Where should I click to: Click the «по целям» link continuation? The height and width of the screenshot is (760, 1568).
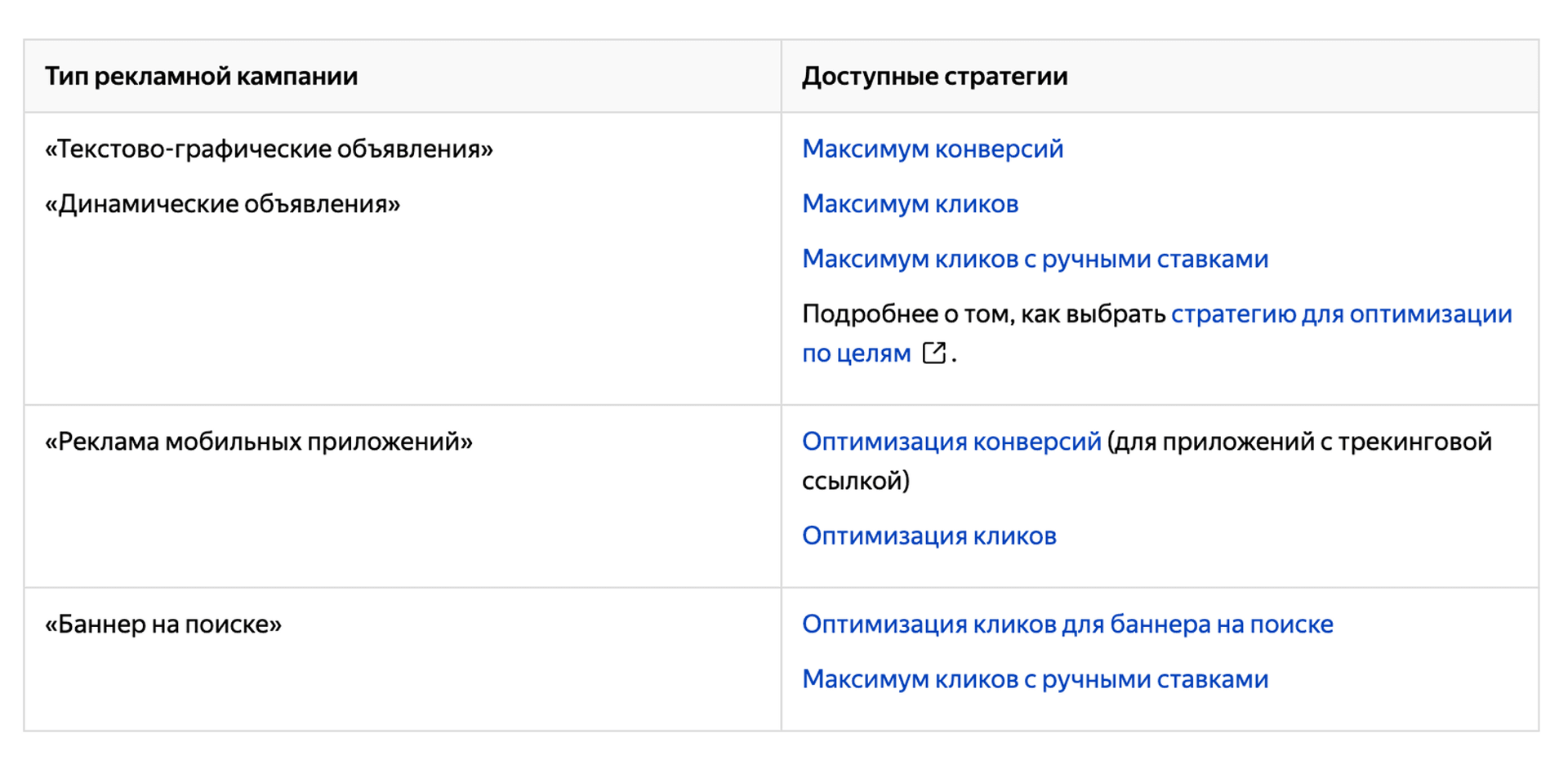click(x=856, y=353)
